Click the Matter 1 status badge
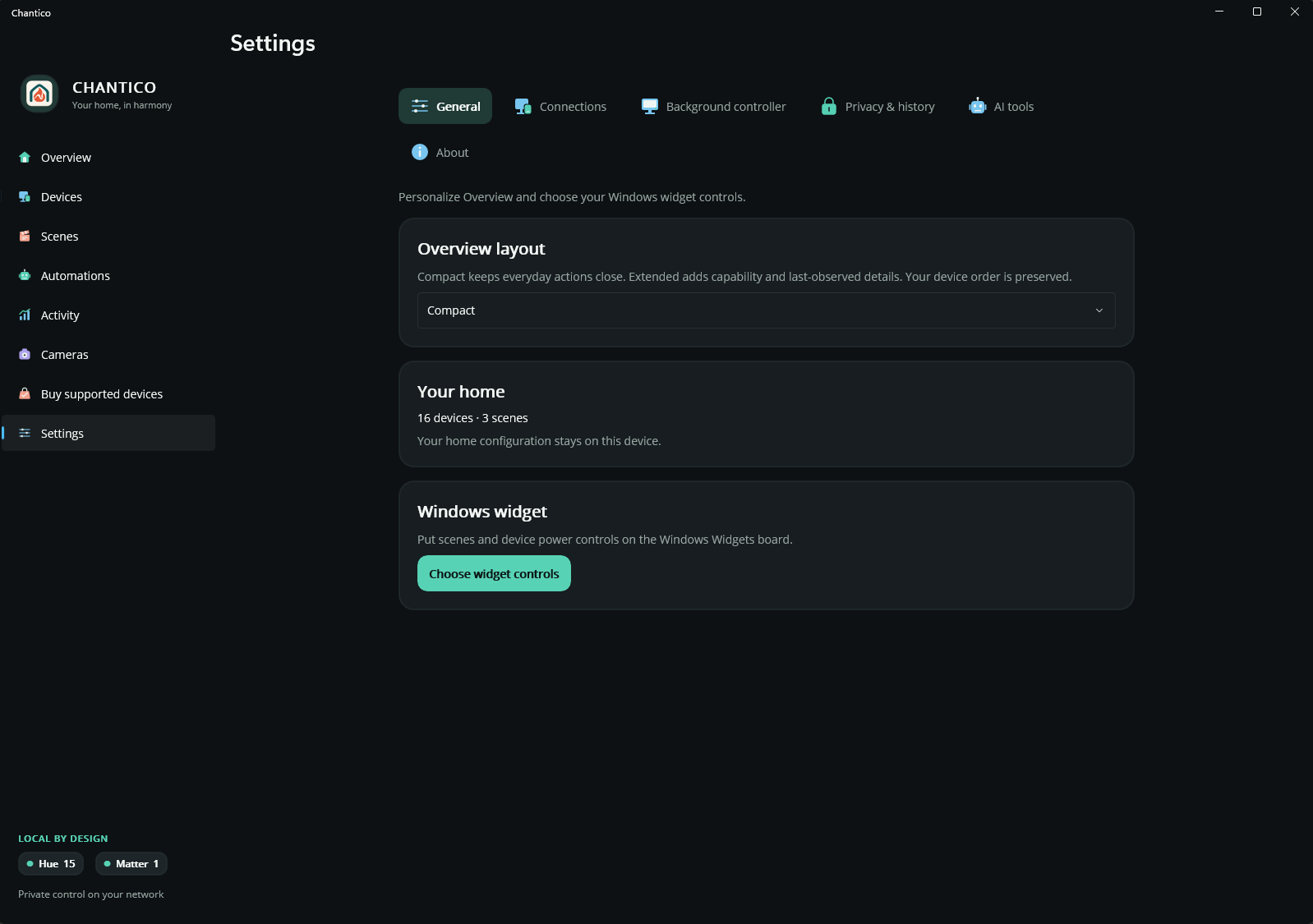The image size is (1313, 924). [131, 863]
